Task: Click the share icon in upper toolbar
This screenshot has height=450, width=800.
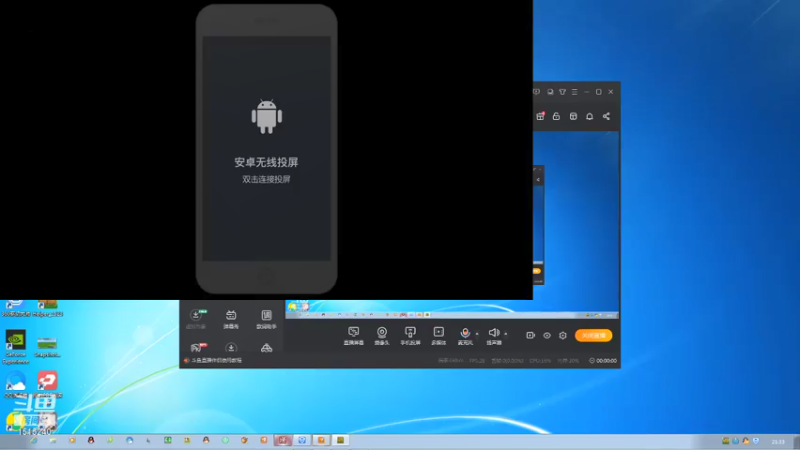Action: [606, 116]
